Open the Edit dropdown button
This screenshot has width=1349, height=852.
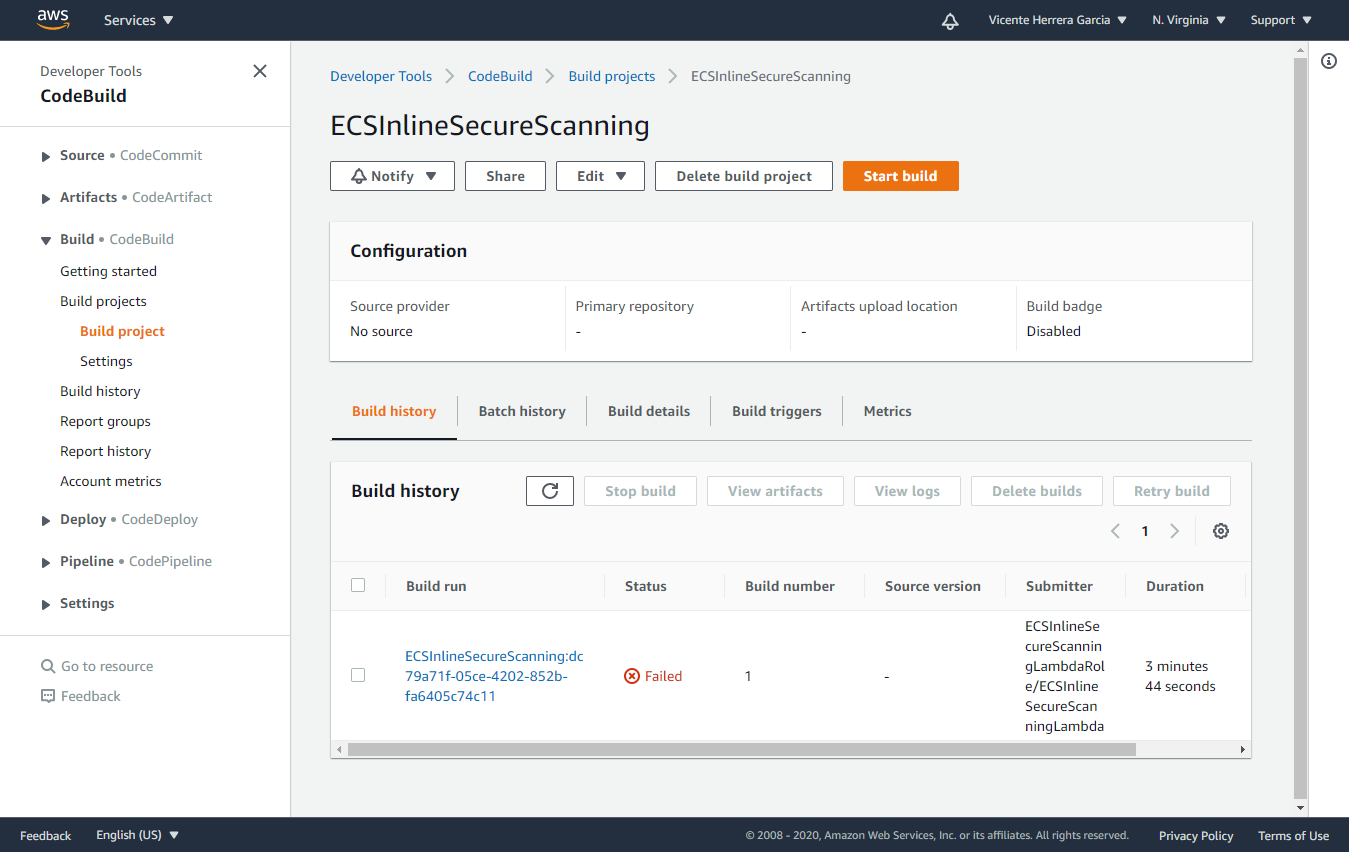click(x=600, y=176)
